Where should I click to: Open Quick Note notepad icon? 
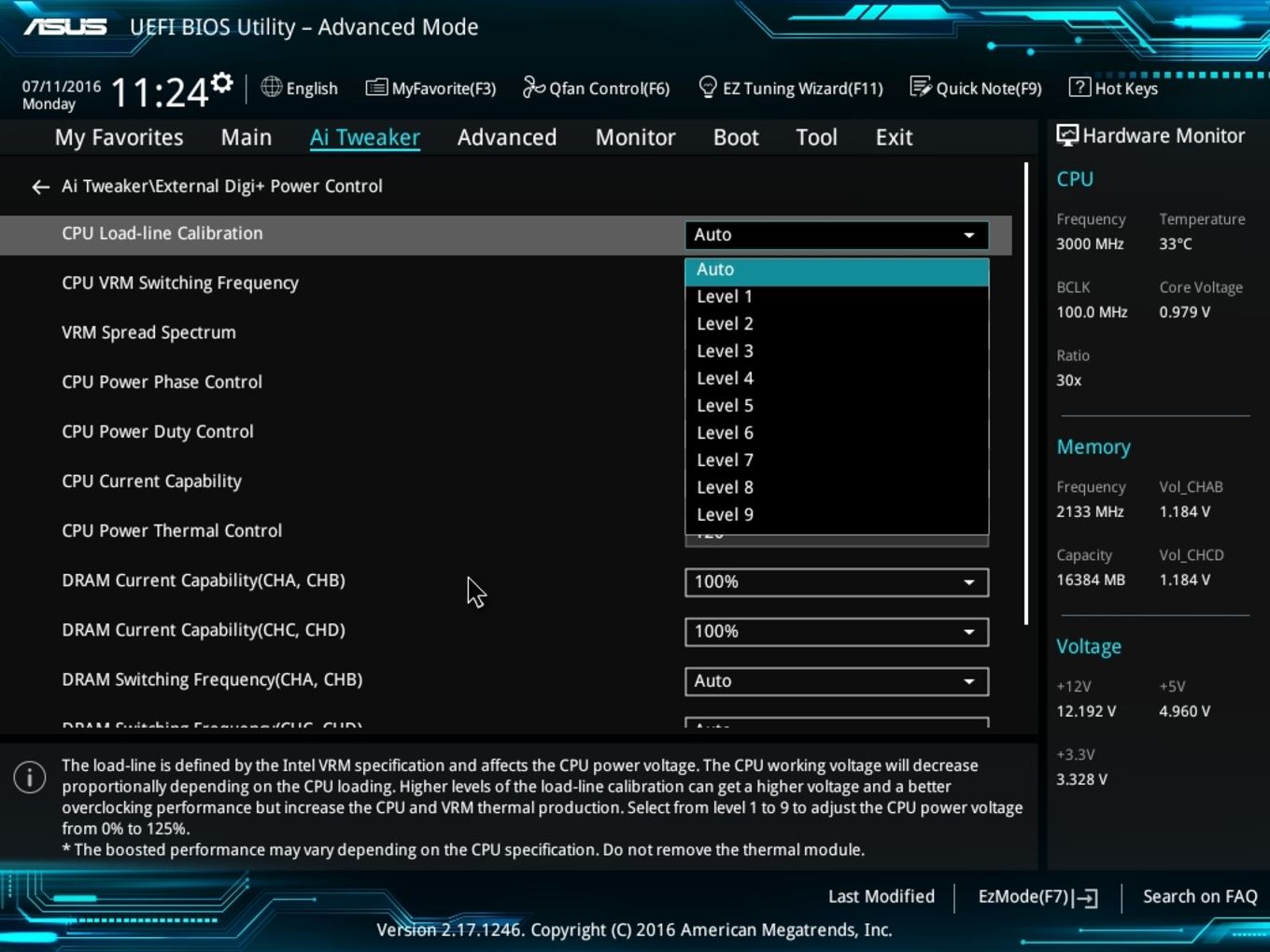point(921,87)
